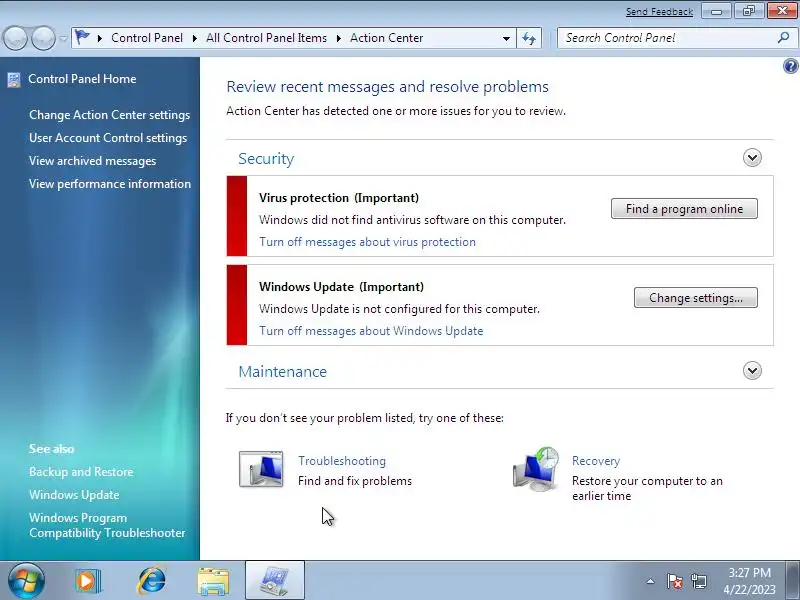Click the Virus protection (Important) title
The width and height of the screenshot is (800, 600).
click(339, 198)
